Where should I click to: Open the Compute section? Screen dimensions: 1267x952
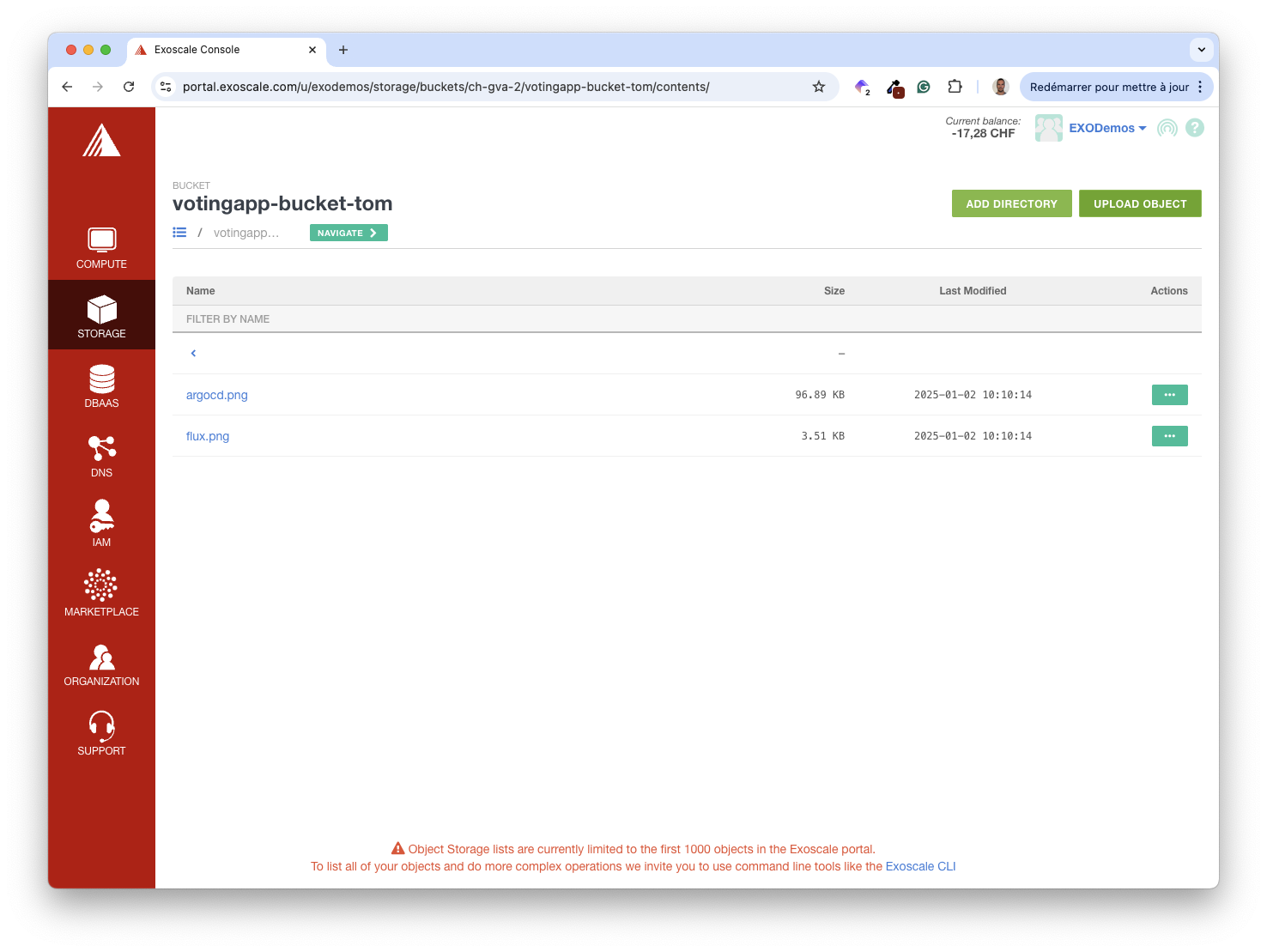tap(101, 248)
